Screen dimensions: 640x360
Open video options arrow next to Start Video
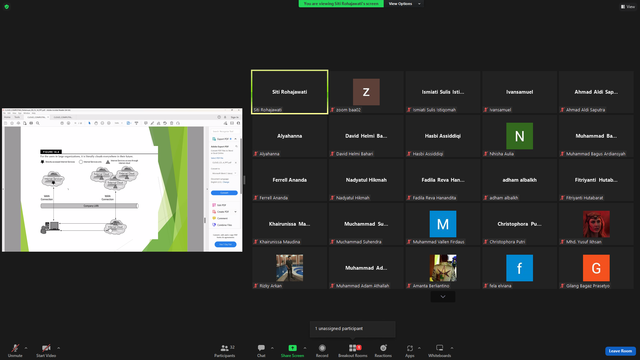point(58,348)
